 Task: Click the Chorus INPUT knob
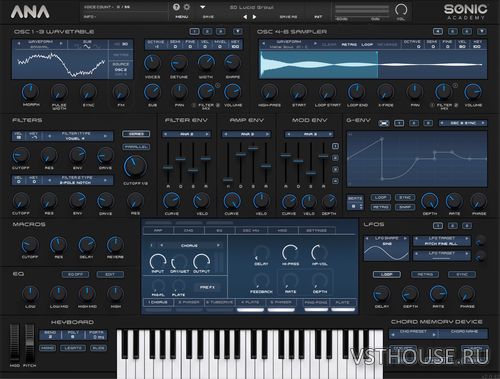click(158, 261)
